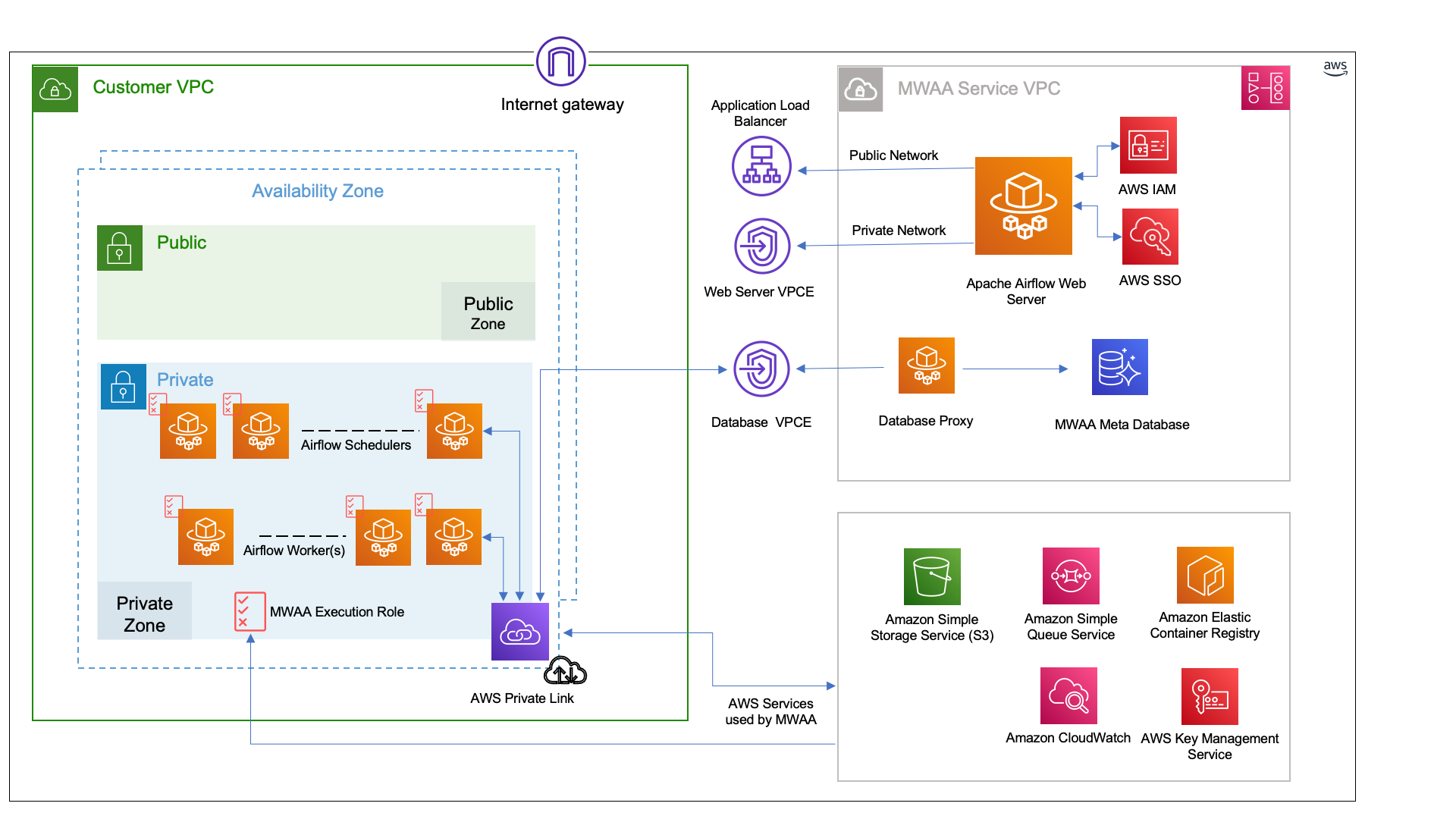Click the cloud upload-download icon below Private Link
This screenshot has width=1456, height=819.
point(566,671)
